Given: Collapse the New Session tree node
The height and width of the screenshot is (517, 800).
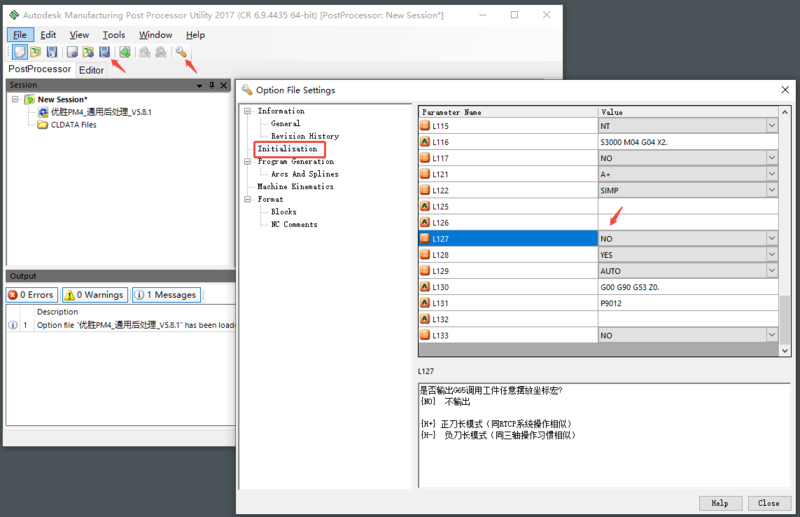Looking at the screenshot, I should (17, 100).
